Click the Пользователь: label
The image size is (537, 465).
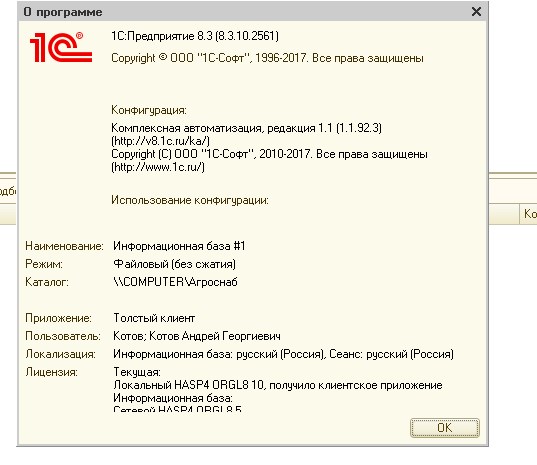pyautogui.click(x=63, y=336)
